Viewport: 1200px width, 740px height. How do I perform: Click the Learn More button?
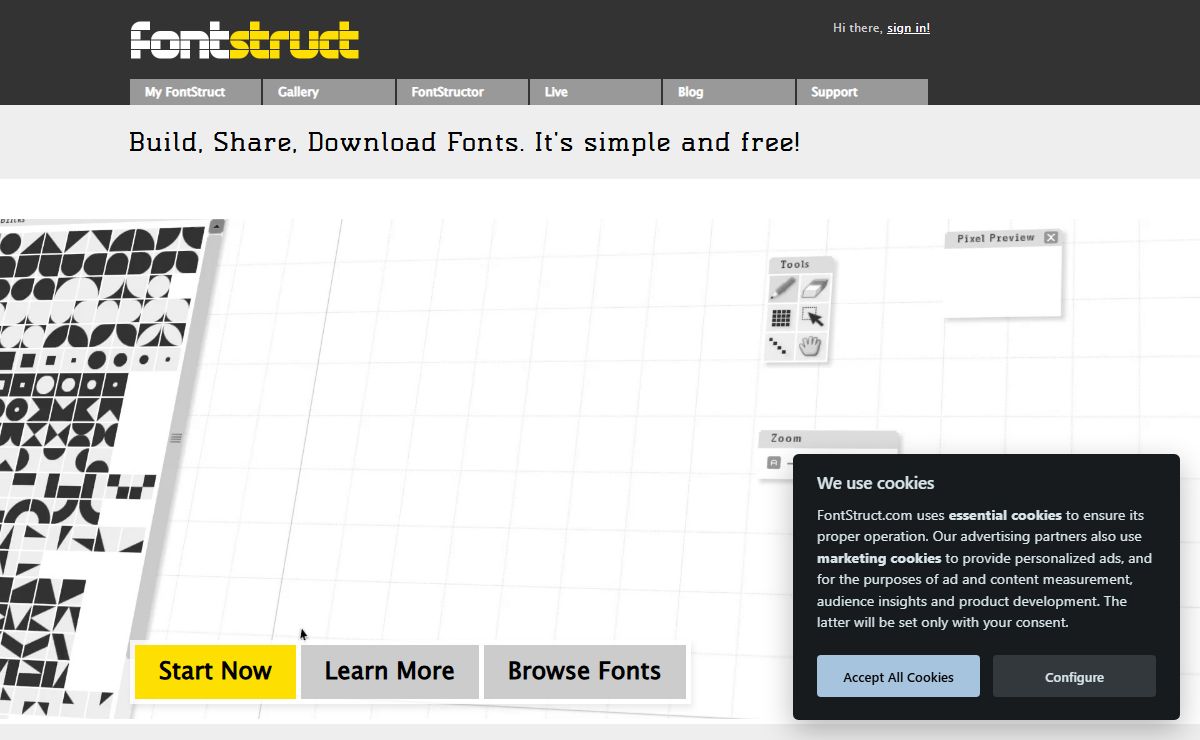click(389, 671)
